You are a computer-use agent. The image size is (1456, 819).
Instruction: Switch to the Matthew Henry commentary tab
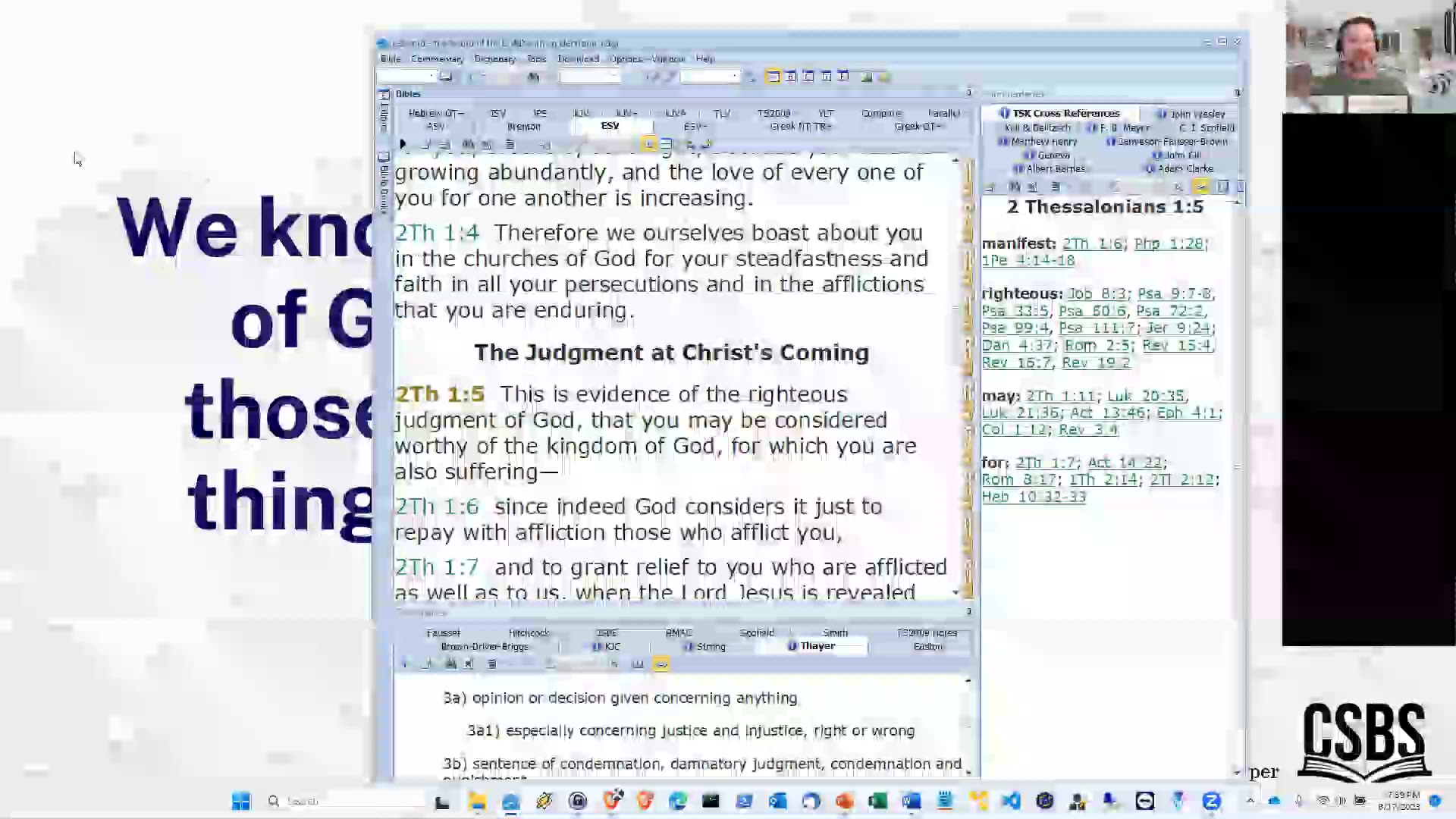pyautogui.click(x=1043, y=142)
